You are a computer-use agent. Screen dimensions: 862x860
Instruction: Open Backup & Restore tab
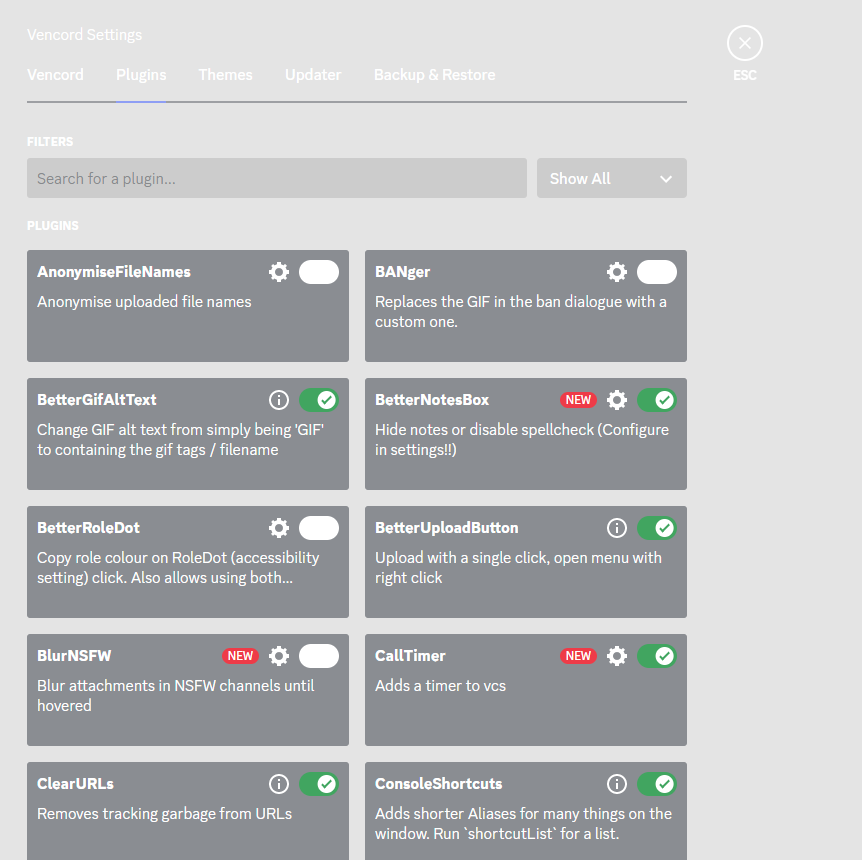tap(435, 75)
